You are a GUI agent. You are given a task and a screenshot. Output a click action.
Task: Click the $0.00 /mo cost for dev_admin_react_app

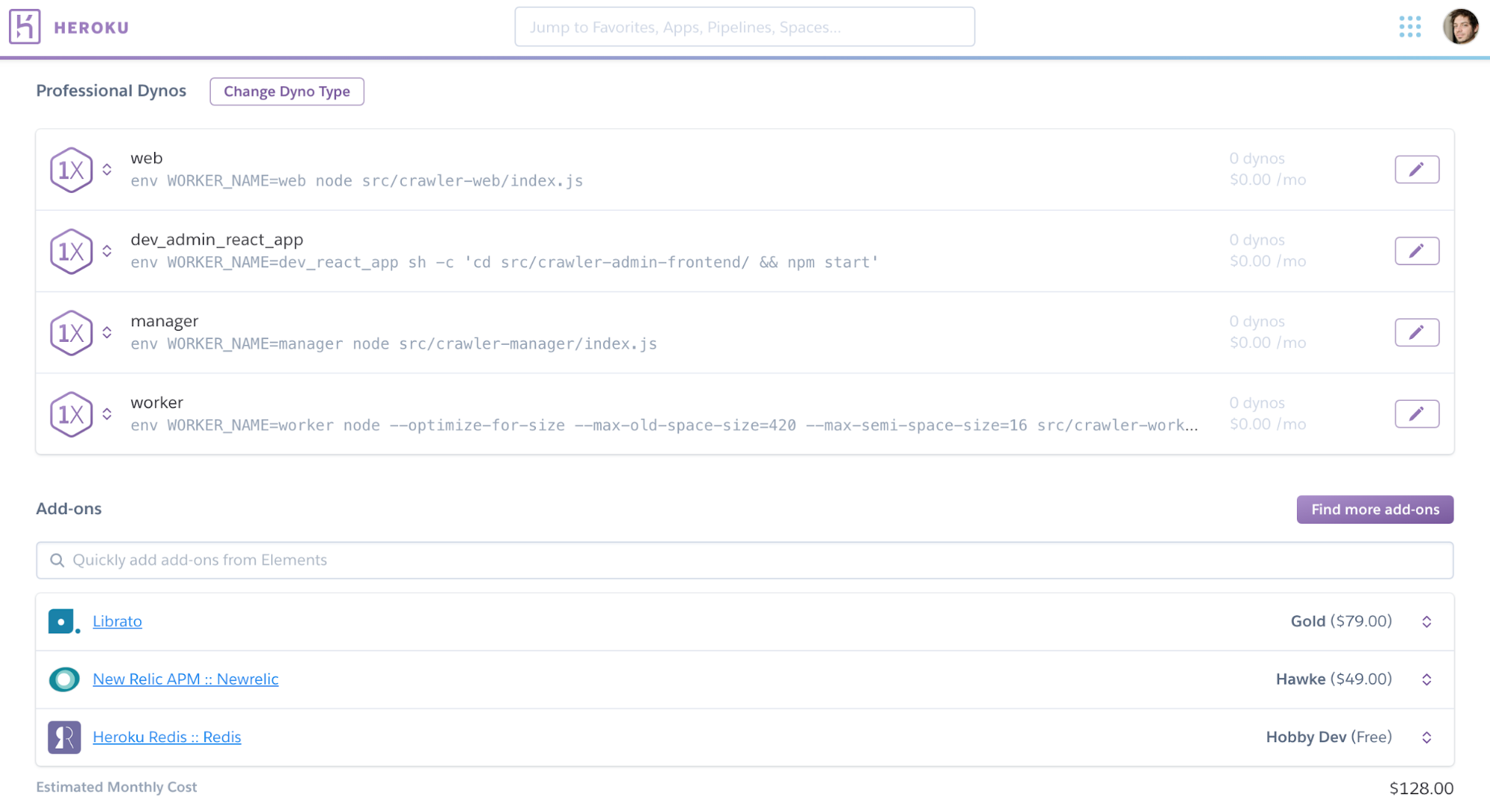click(x=1267, y=261)
